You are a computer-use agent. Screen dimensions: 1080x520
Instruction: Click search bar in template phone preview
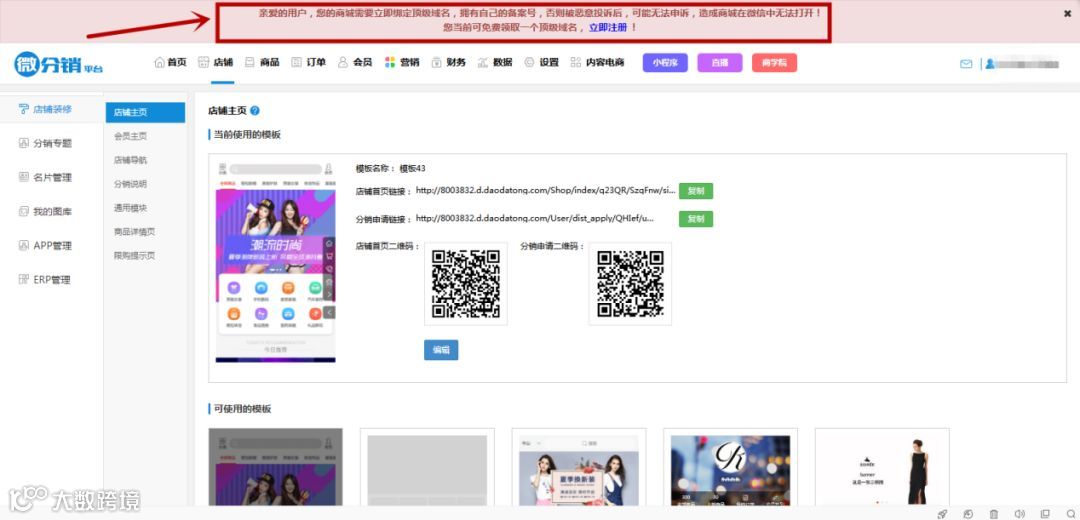pyautogui.click(x=276, y=169)
